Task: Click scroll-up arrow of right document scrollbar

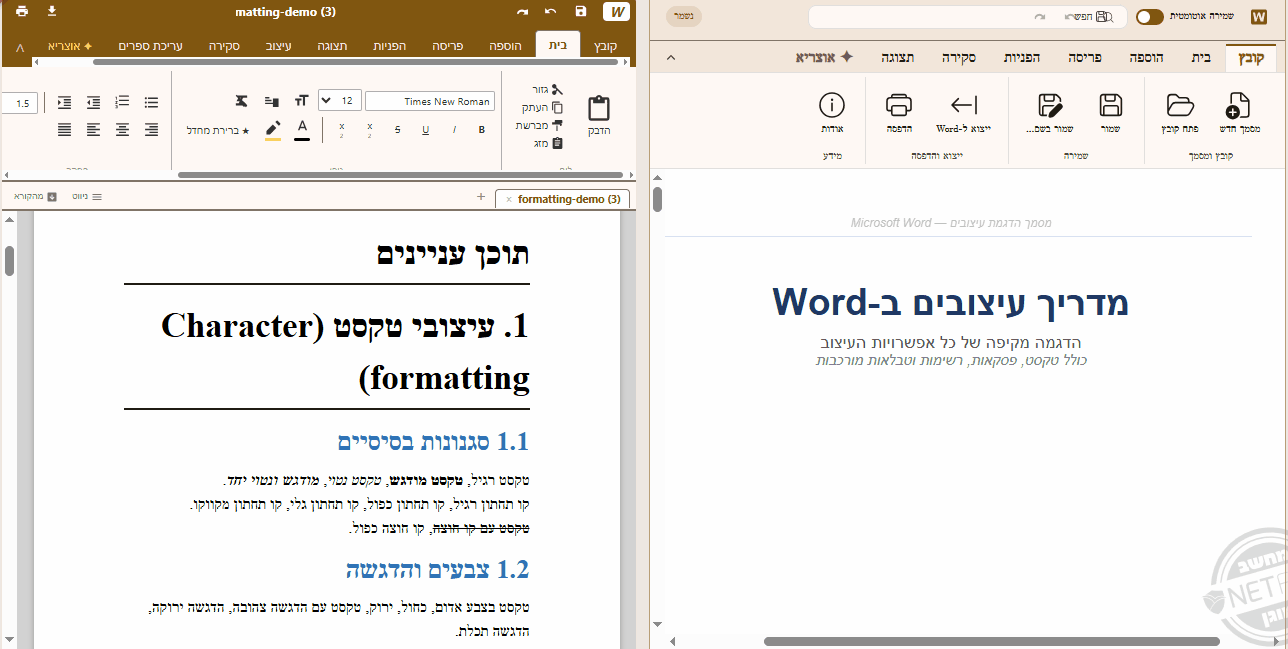Action: click(657, 177)
